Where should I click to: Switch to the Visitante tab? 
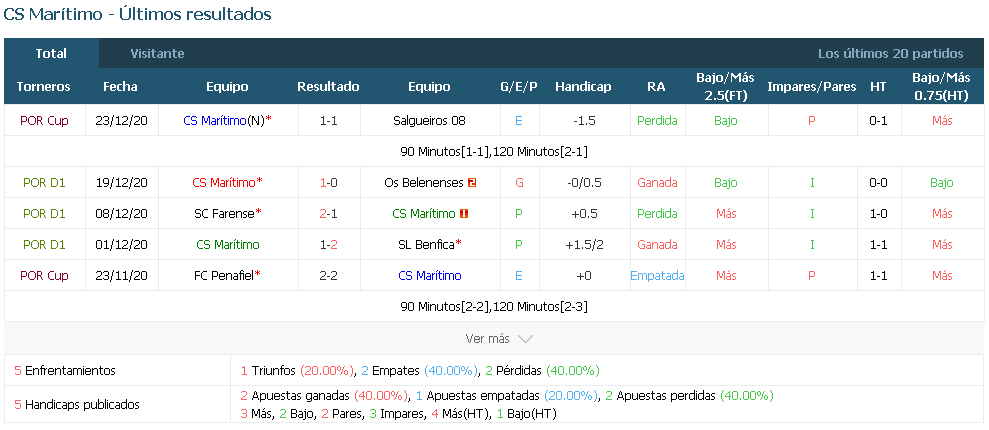pos(157,54)
